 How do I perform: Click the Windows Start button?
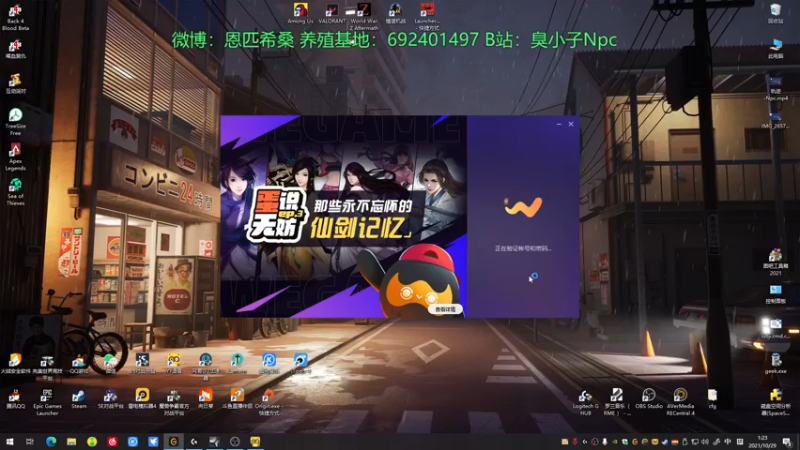pyautogui.click(x=9, y=442)
